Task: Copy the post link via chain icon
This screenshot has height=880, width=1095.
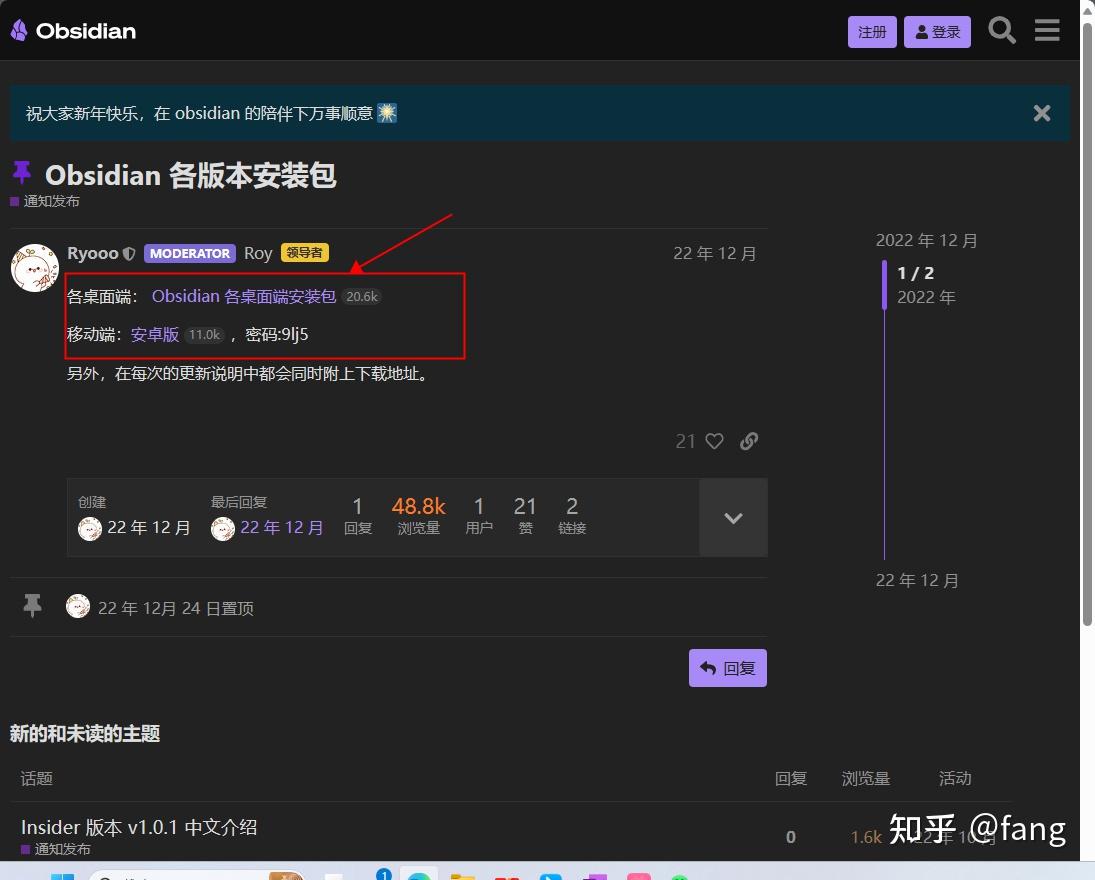Action: click(749, 441)
